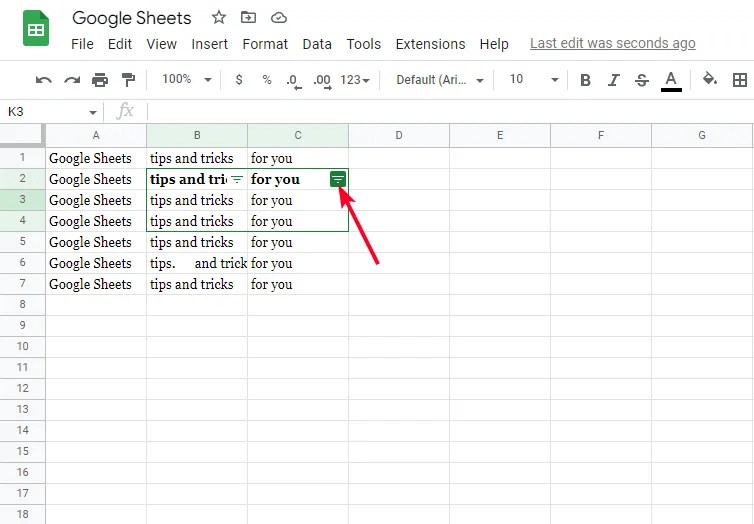Open the text color picker

pos(671,80)
